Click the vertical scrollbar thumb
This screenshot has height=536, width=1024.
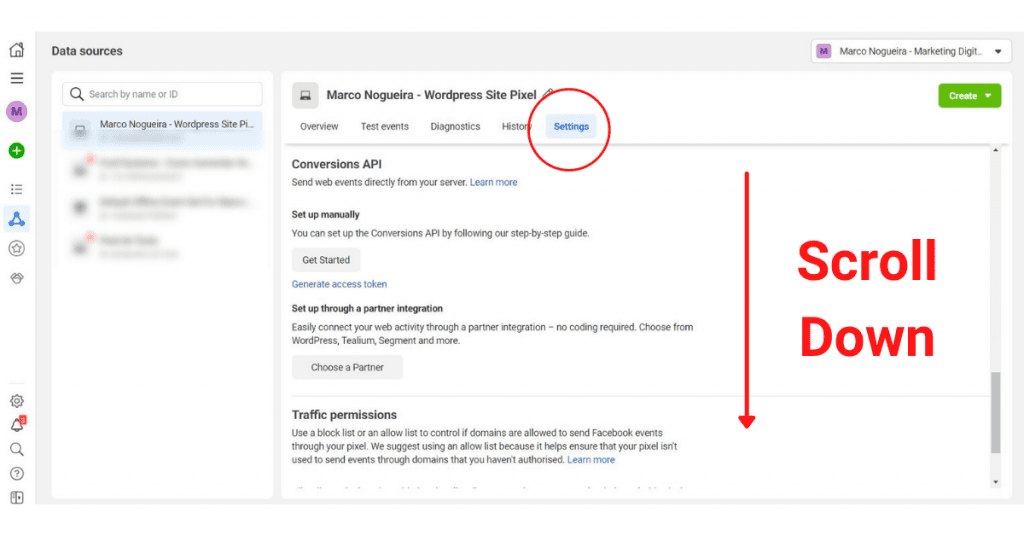(995, 413)
